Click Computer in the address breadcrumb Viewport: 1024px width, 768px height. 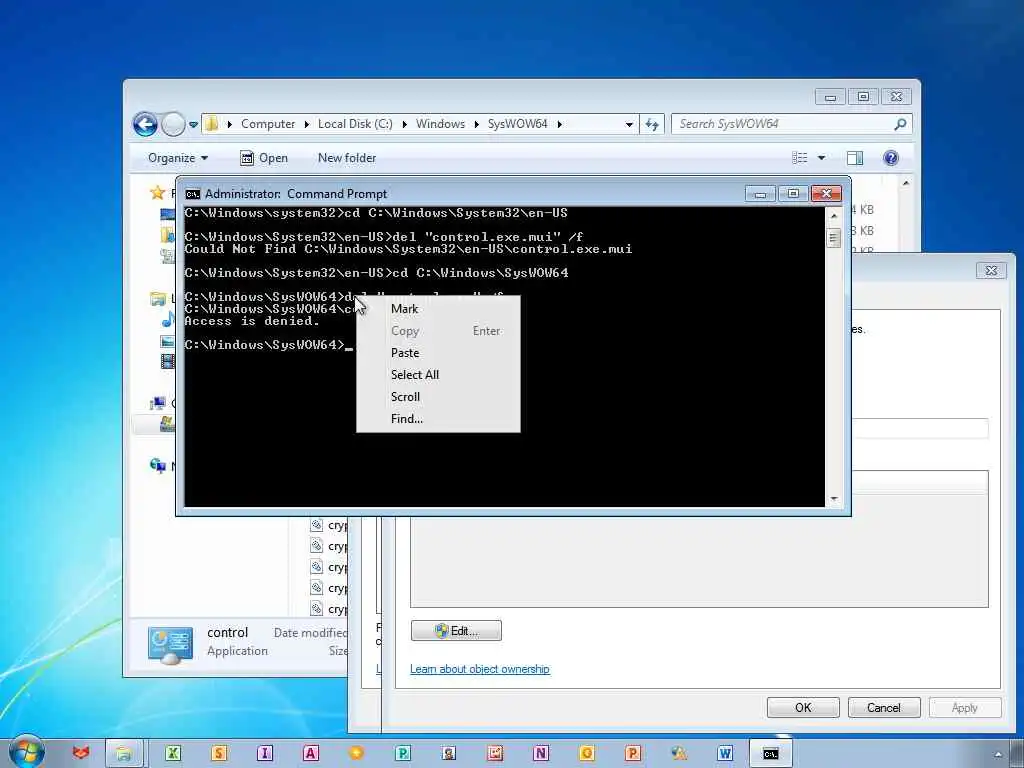pyautogui.click(x=268, y=124)
